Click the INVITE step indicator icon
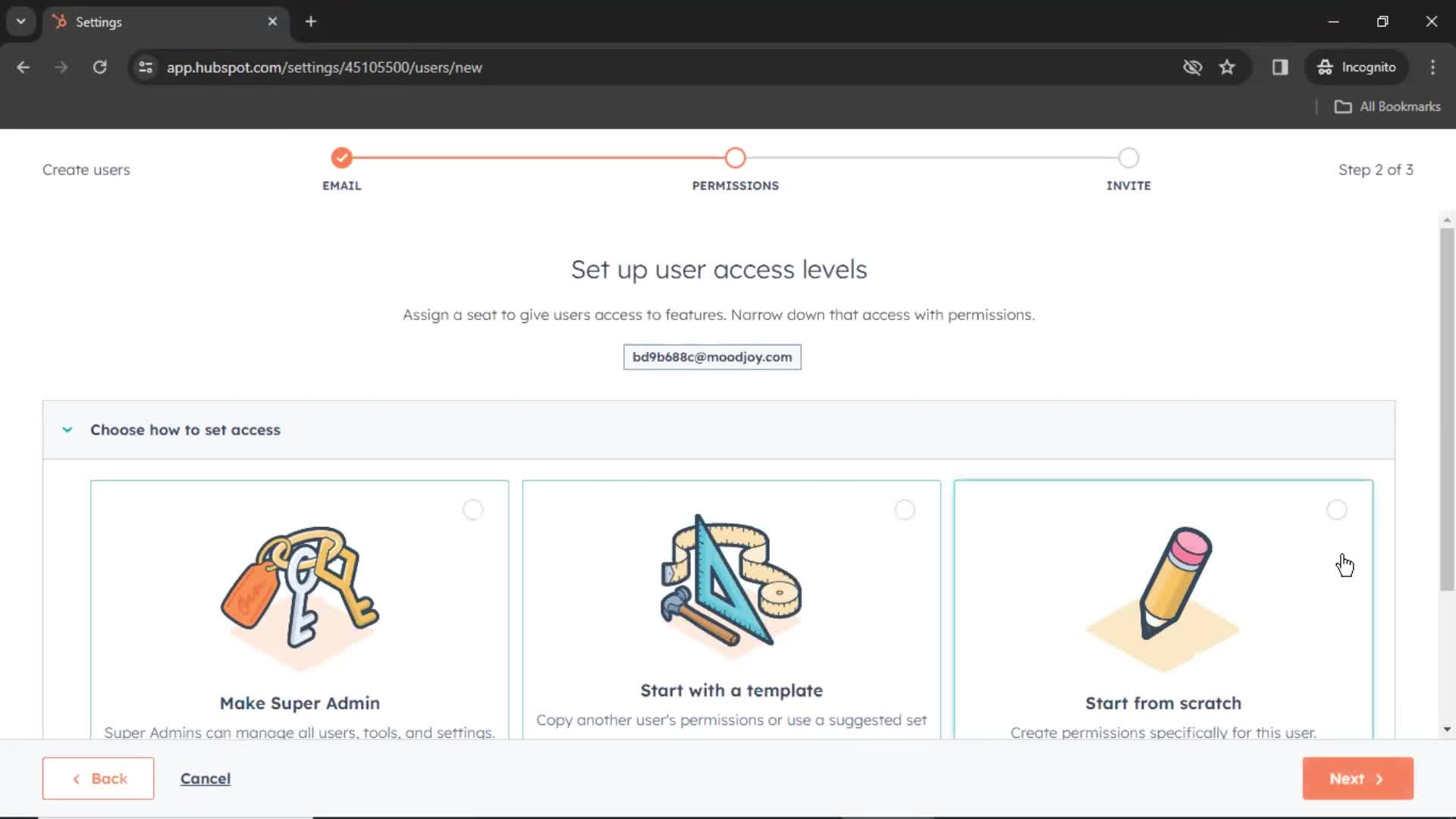The image size is (1456, 819). point(1128,158)
